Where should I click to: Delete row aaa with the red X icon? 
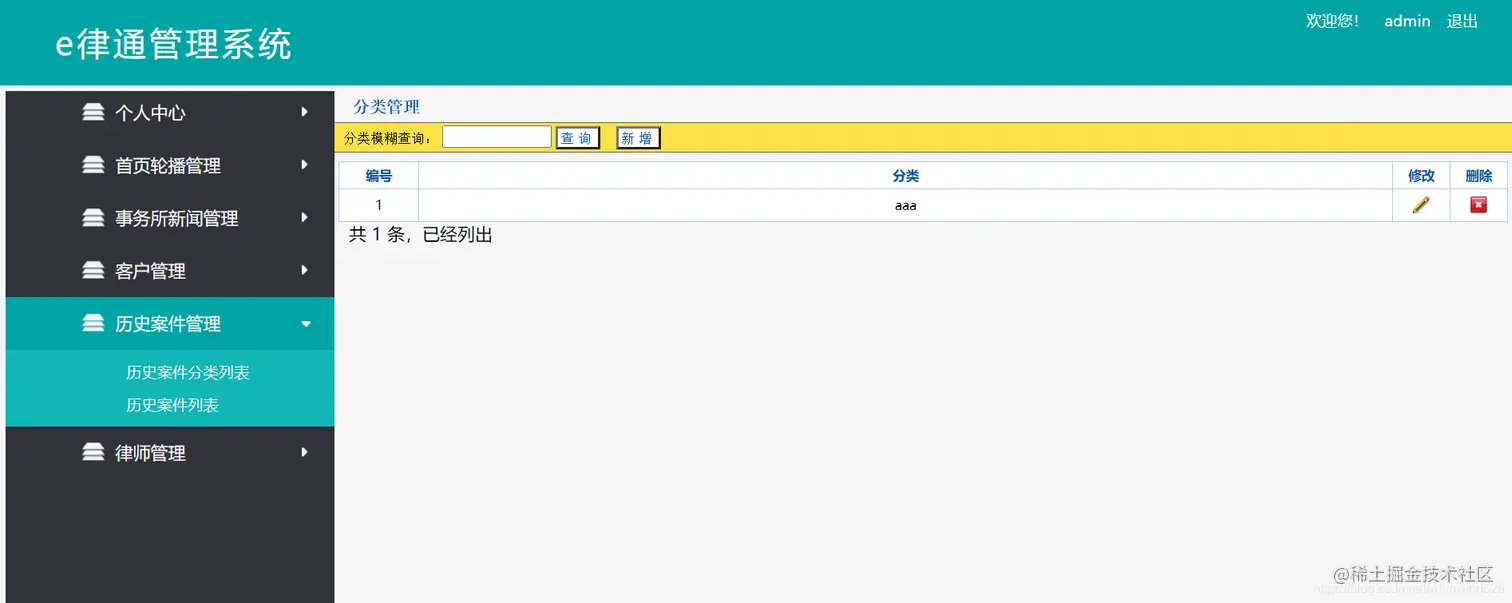tap(1478, 205)
